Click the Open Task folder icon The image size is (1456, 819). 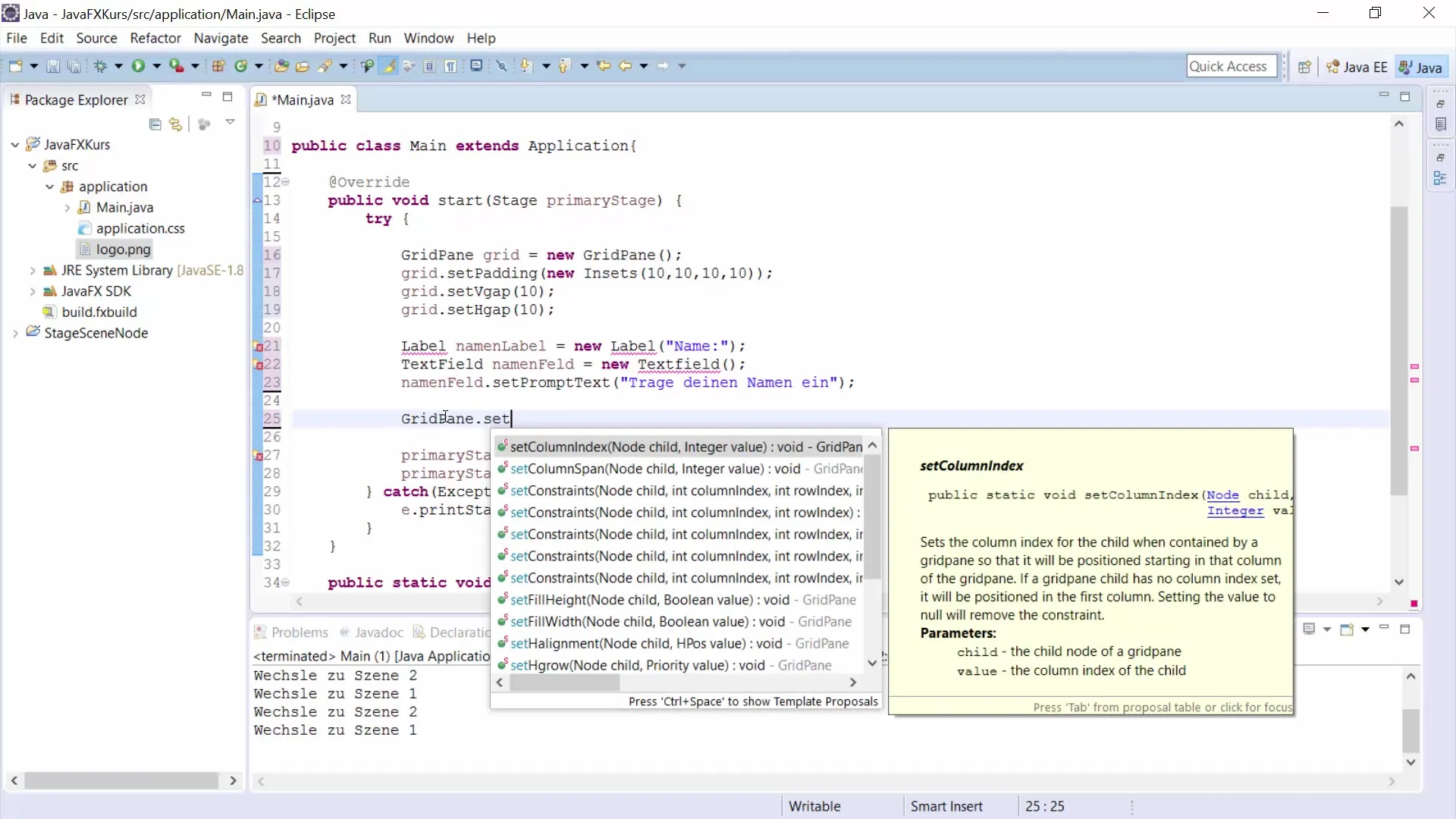(x=303, y=66)
